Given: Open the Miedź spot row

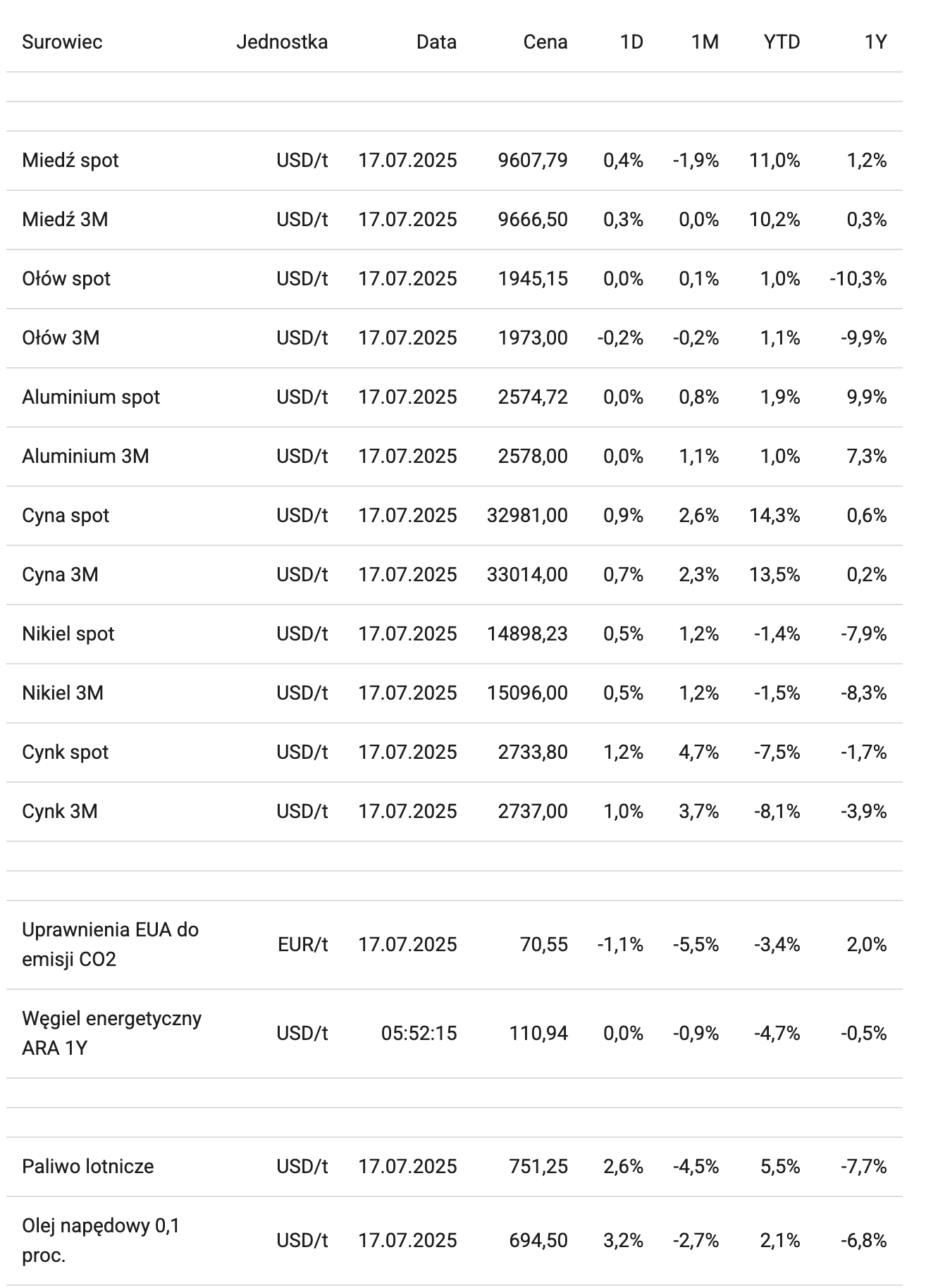Looking at the screenshot, I should (x=70, y=161).
